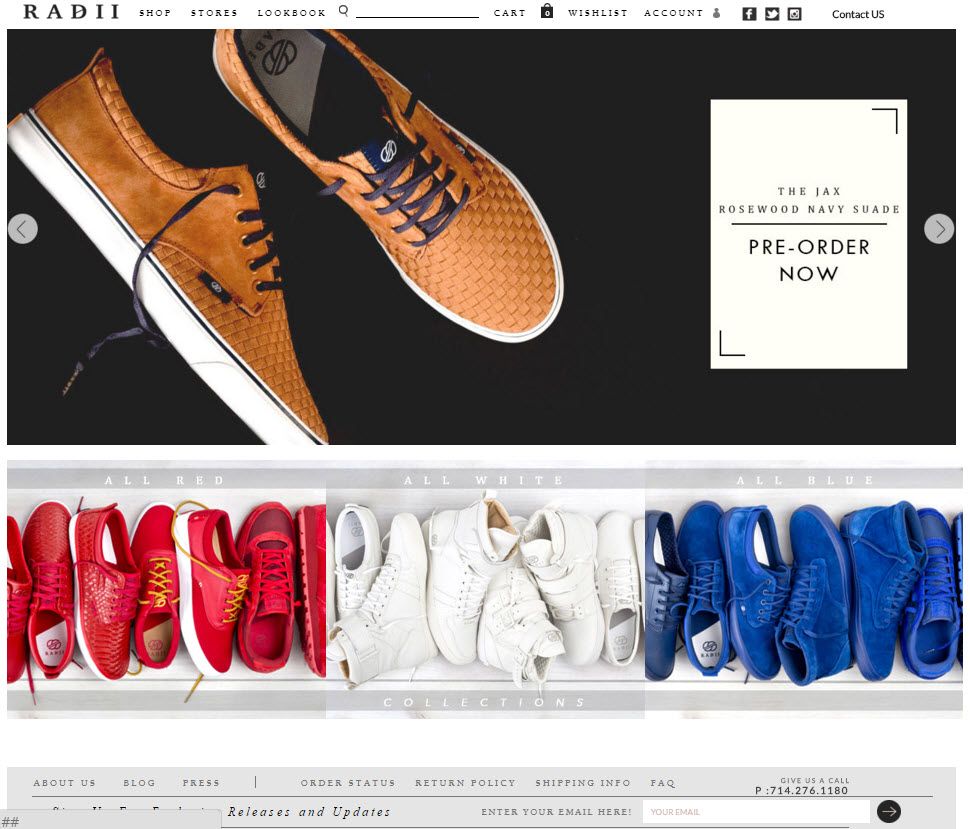Viewport: 970px width, 829px height.
Task: View the RETURN POLICY page
Action: (465, 783)
